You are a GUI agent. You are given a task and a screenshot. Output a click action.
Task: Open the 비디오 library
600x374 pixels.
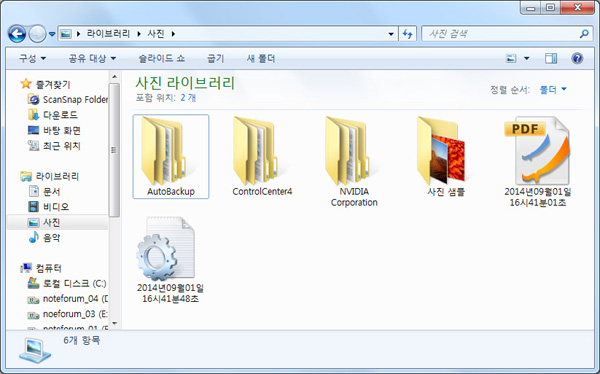(48, 207)
